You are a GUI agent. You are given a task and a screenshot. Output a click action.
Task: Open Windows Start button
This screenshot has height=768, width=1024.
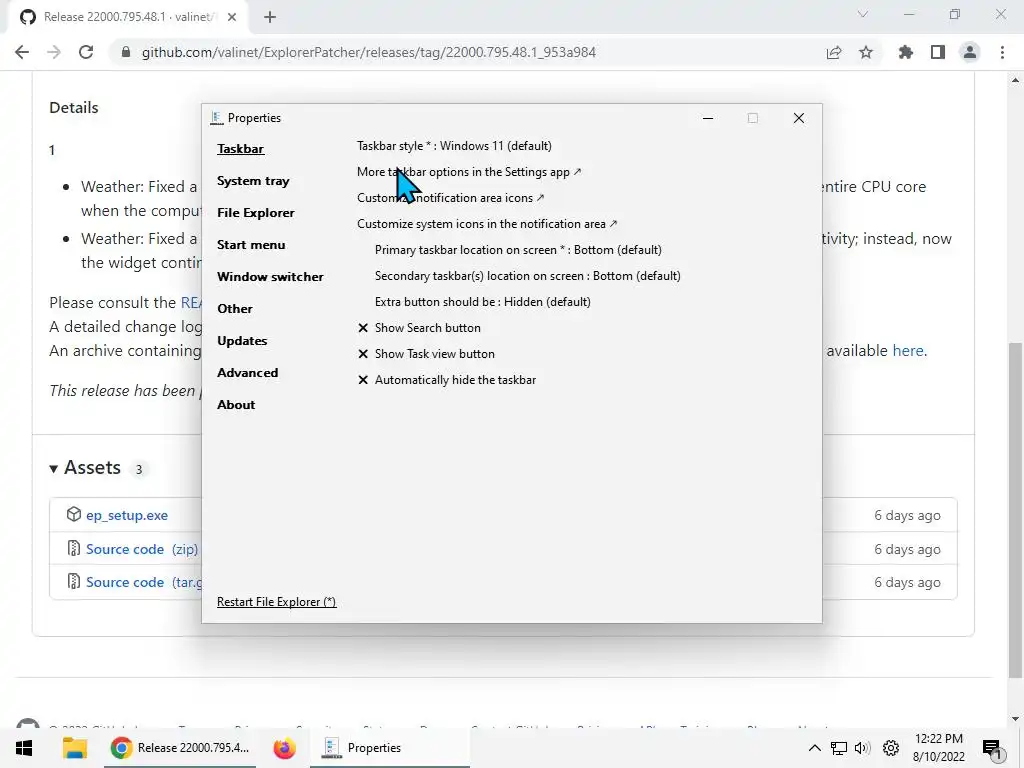(24, 748)
